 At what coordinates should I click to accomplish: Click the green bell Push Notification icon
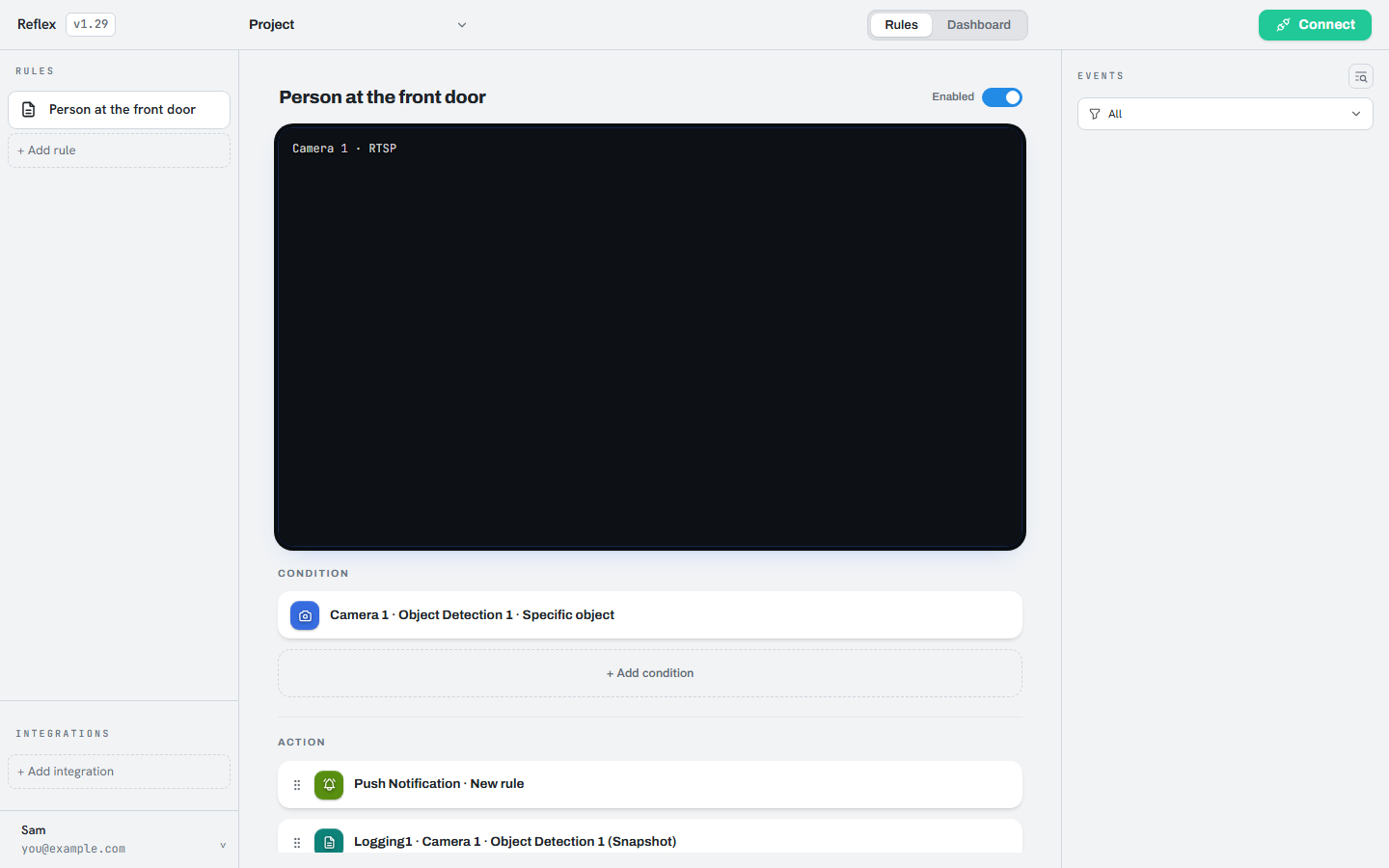[x=329, y=785]
